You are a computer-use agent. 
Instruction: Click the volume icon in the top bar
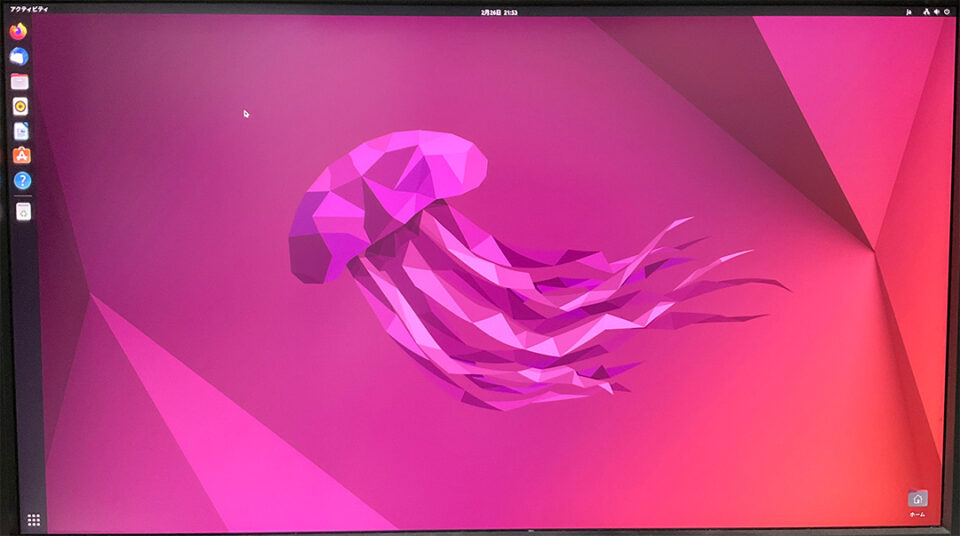937,12
